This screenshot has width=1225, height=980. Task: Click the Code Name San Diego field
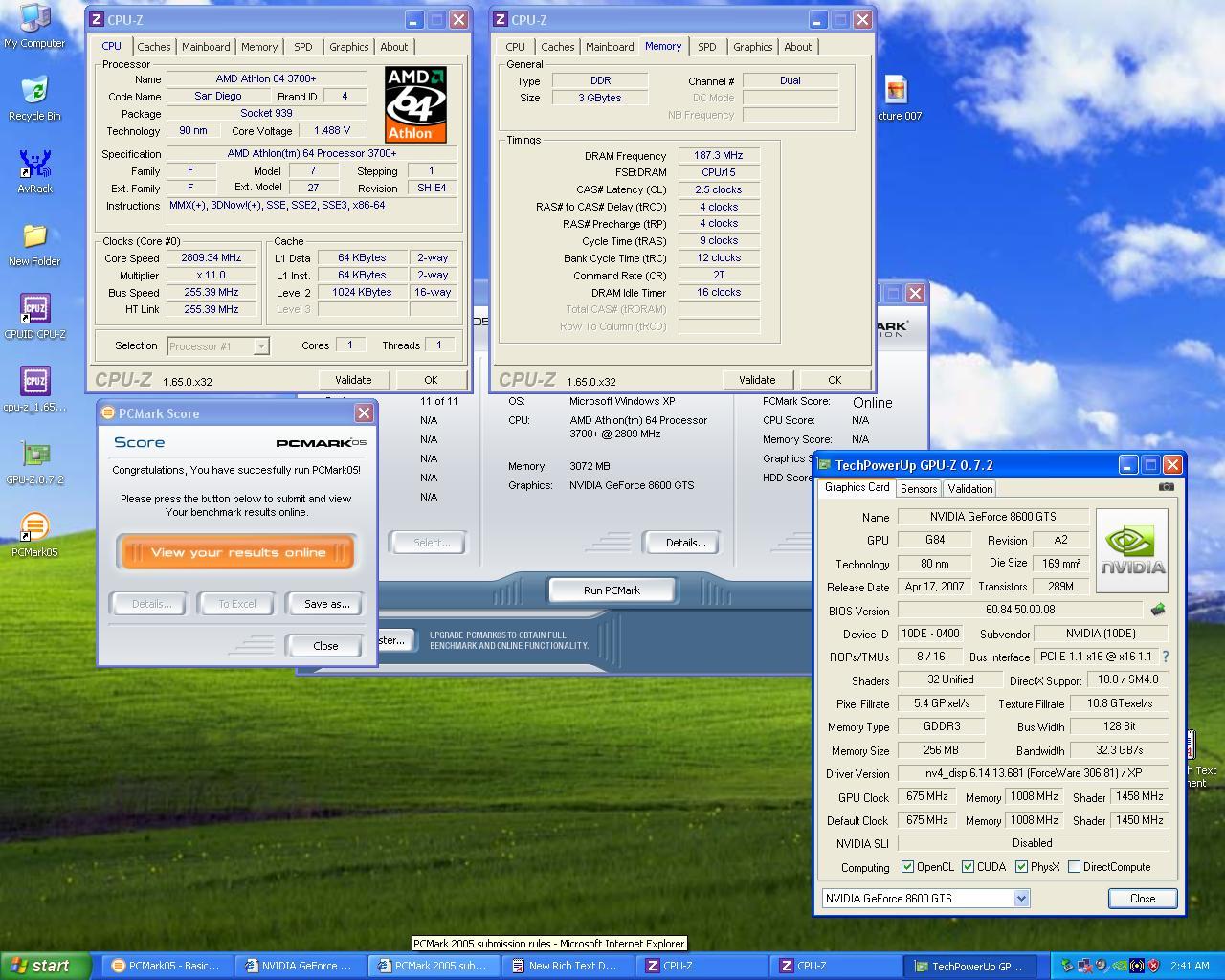(218, 96)
